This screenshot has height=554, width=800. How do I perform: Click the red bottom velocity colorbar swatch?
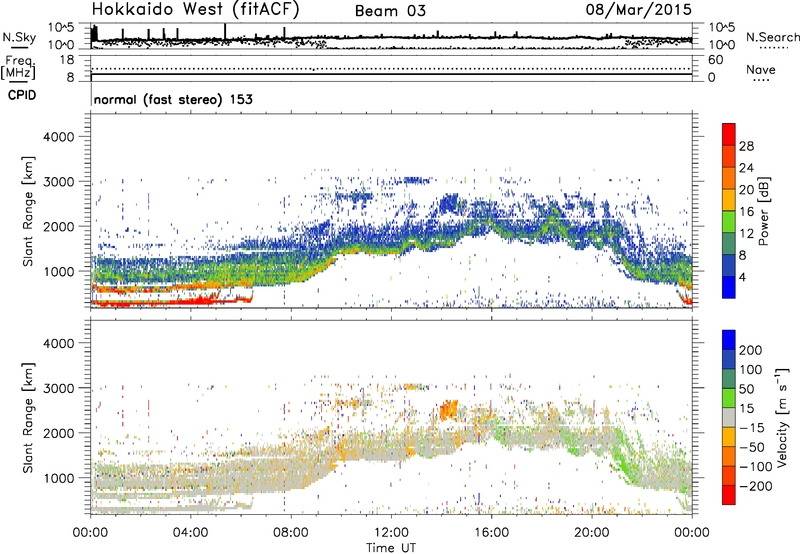(x=729, y=495)
